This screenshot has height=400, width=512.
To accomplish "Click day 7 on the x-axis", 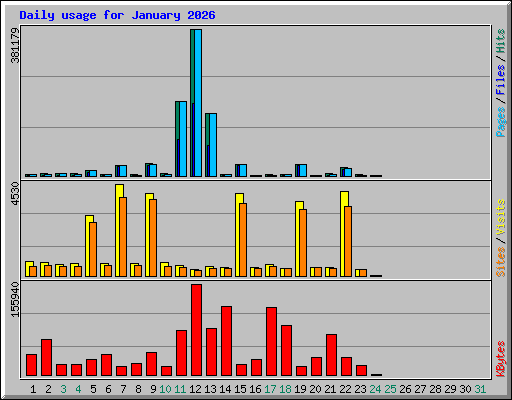I will 123,389.
